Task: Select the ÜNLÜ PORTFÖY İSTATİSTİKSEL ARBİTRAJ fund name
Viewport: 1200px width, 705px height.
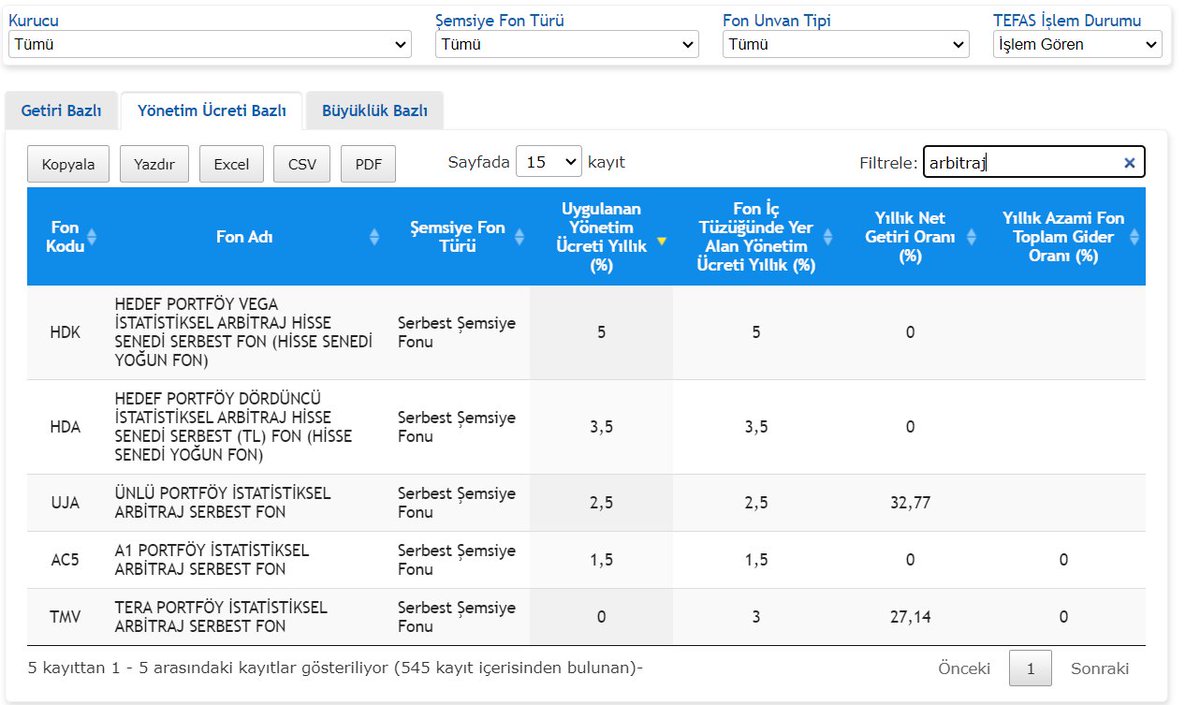Action: [223, 503]
